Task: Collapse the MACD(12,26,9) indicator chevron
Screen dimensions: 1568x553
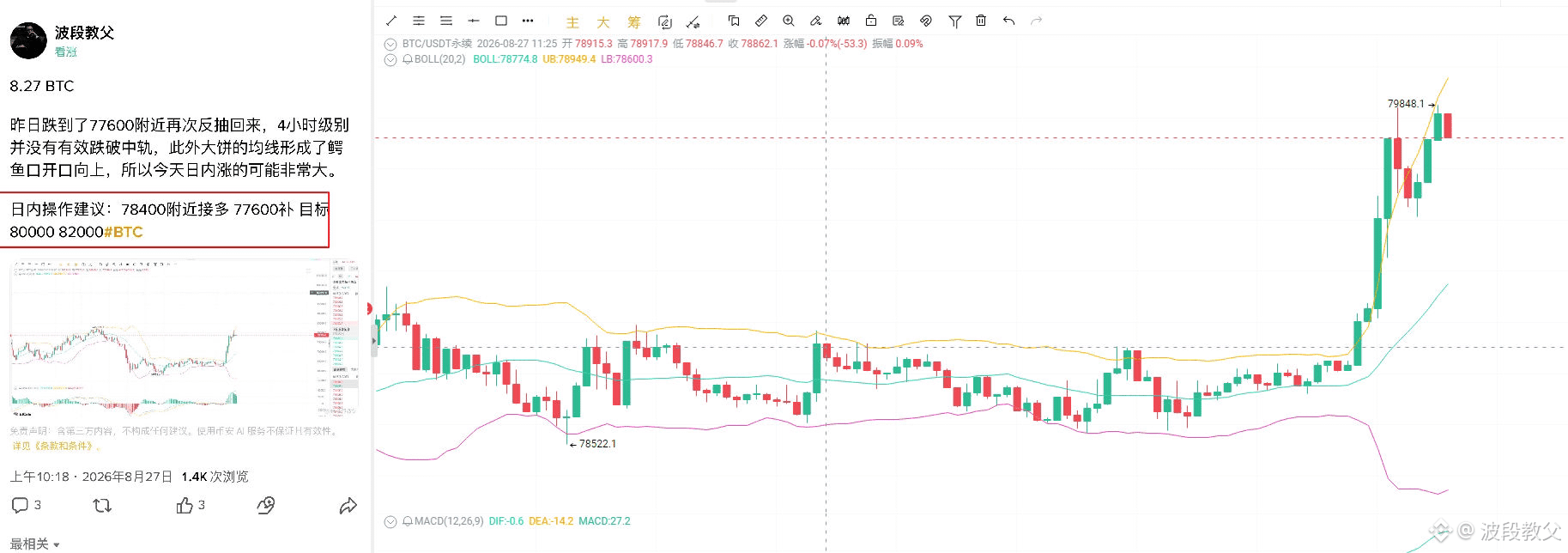Action: (390, 521)
